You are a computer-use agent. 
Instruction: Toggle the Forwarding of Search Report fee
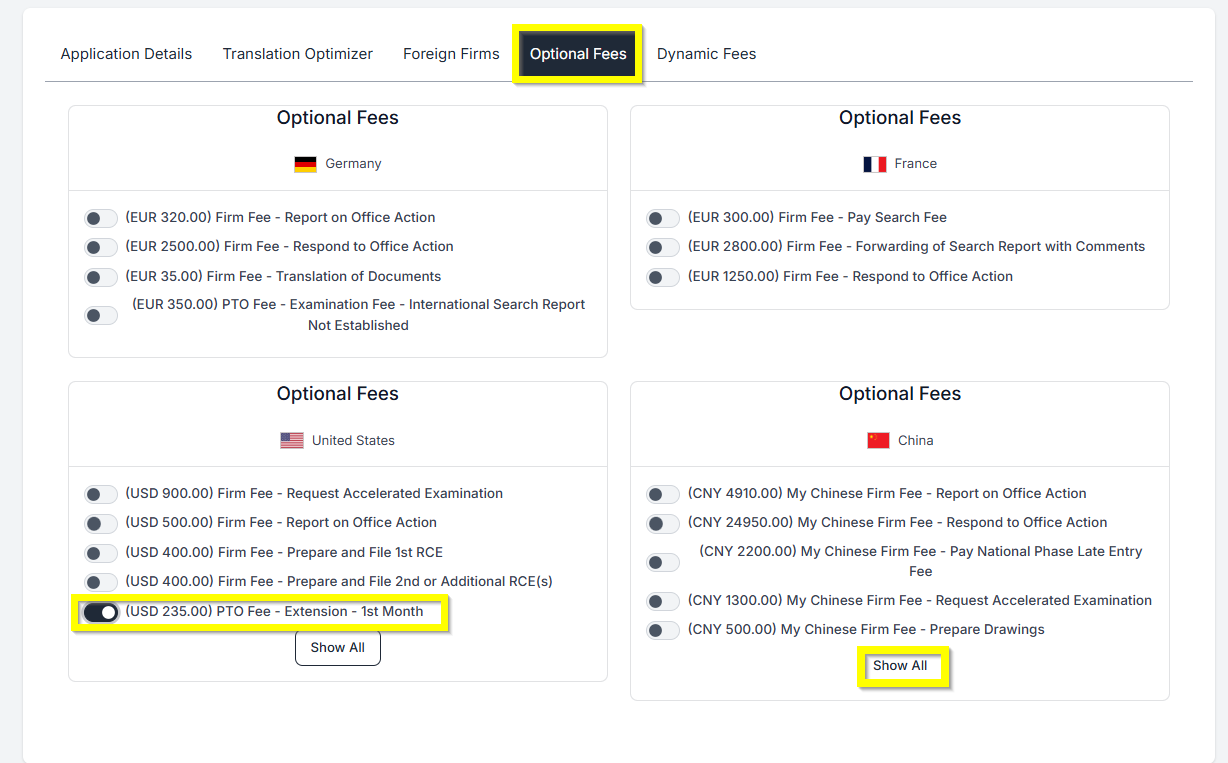[663, 247]
